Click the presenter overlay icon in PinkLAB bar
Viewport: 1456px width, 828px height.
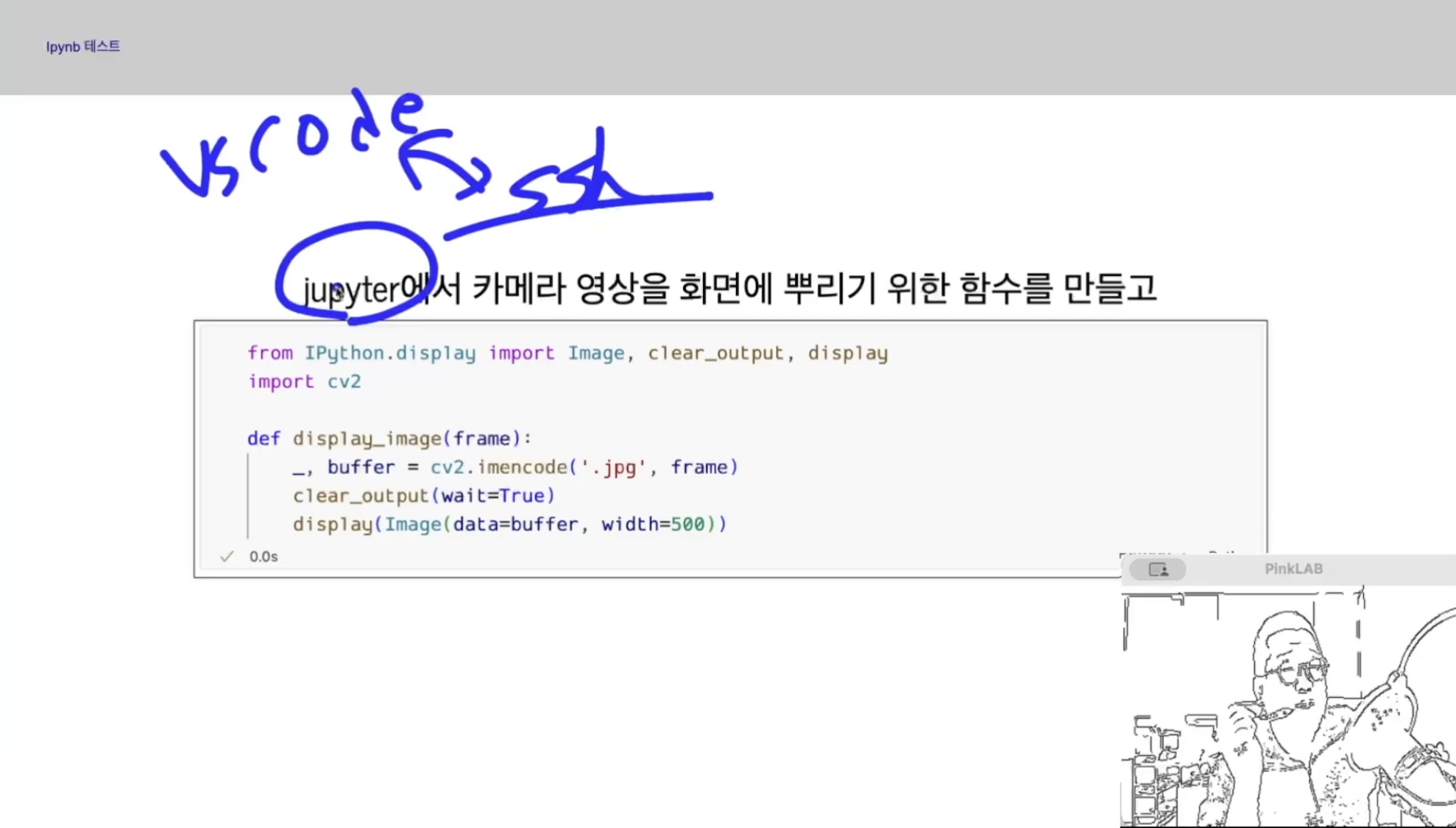coord(1158,569)
